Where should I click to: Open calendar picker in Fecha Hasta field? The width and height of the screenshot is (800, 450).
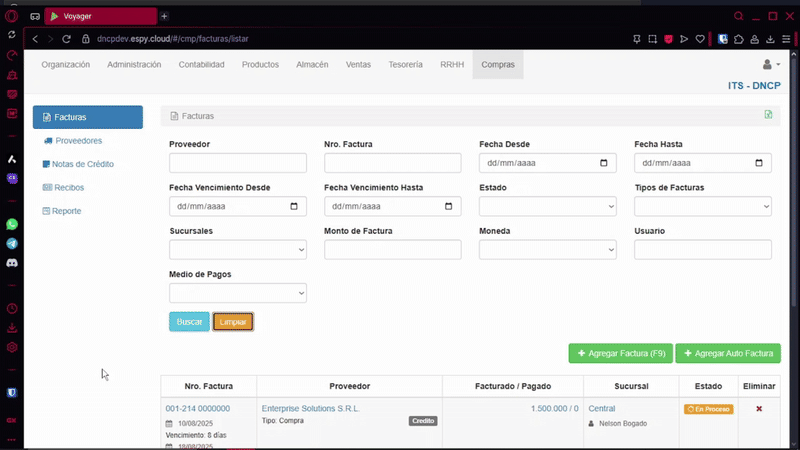coord(759,163)
